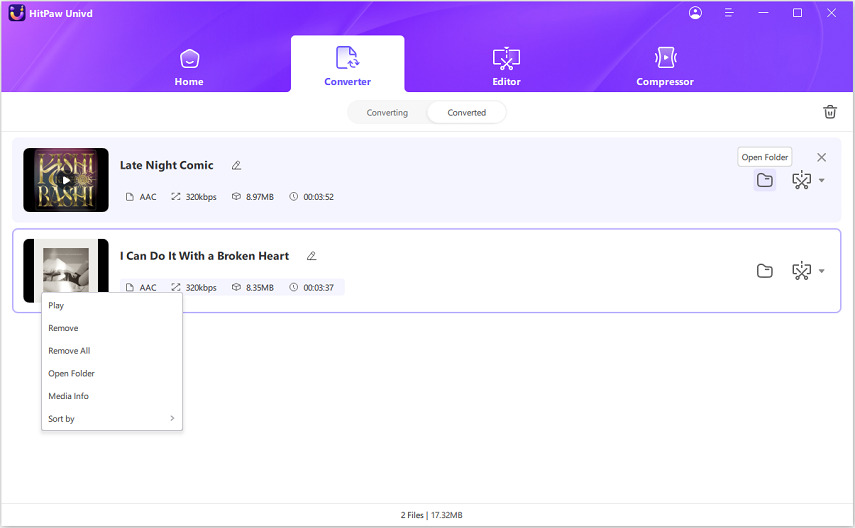Screen dimensions: 855x528
Task: Click the 8.97MB file size
Action: click(x=260, y=197)
